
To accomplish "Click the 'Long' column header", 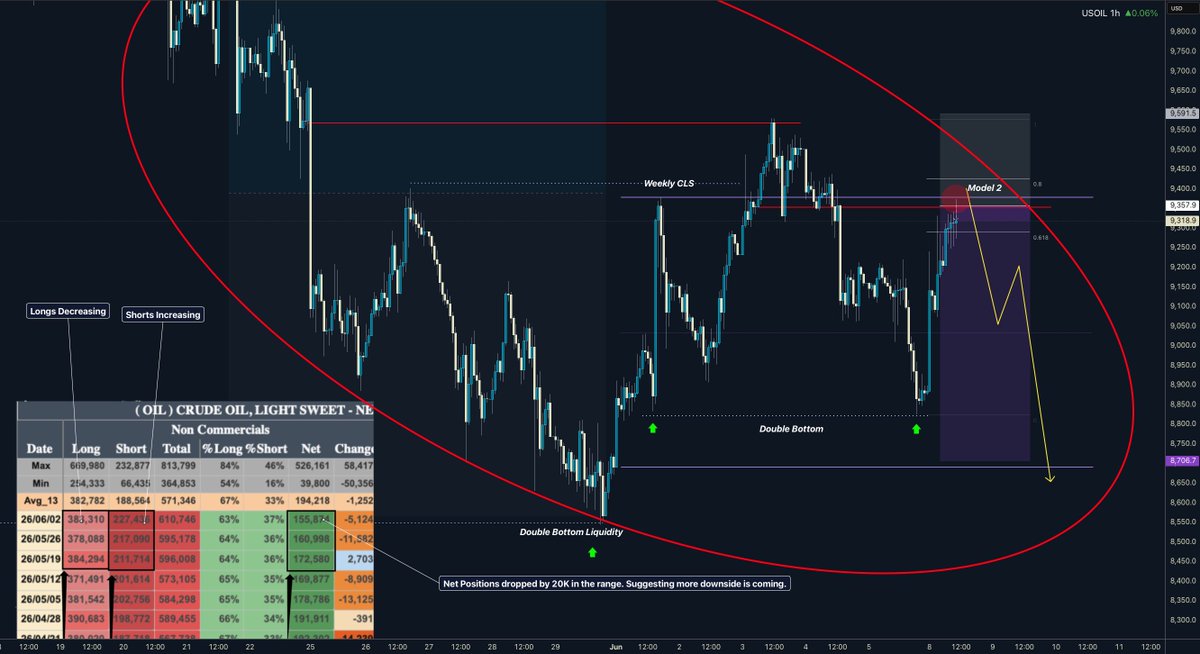I will click(88, 449).
